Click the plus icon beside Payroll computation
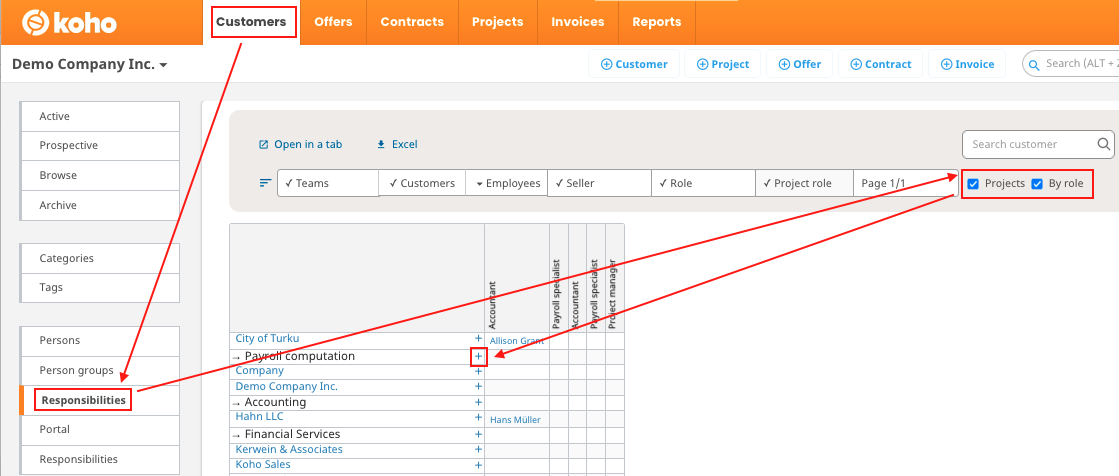1119x476 pixels. 478,355
